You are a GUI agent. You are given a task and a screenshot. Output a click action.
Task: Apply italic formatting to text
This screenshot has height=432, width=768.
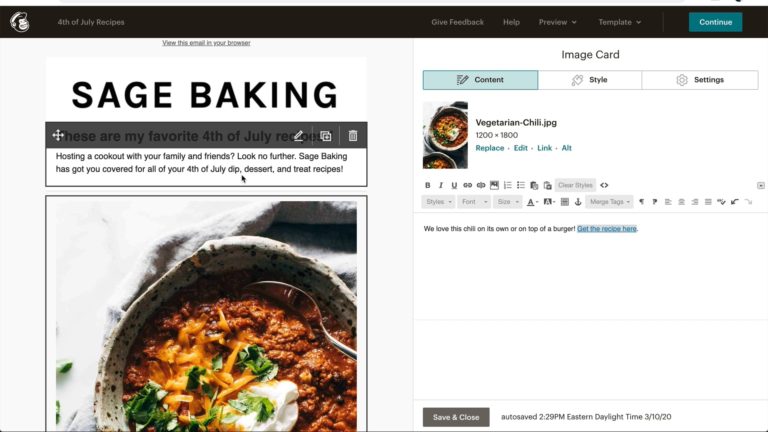tap(441, 185)
